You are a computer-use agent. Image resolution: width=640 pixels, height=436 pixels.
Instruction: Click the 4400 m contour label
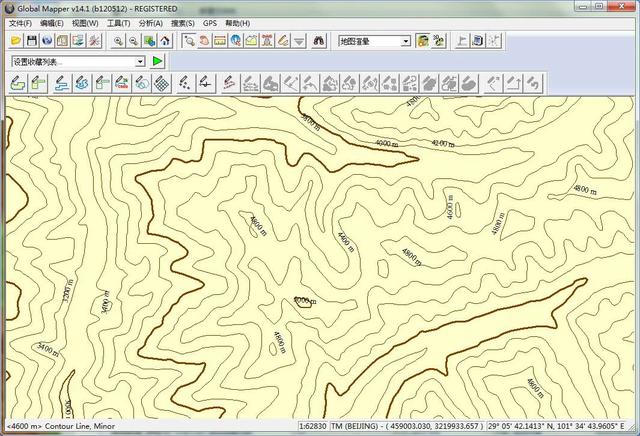(x=346, y=242)
